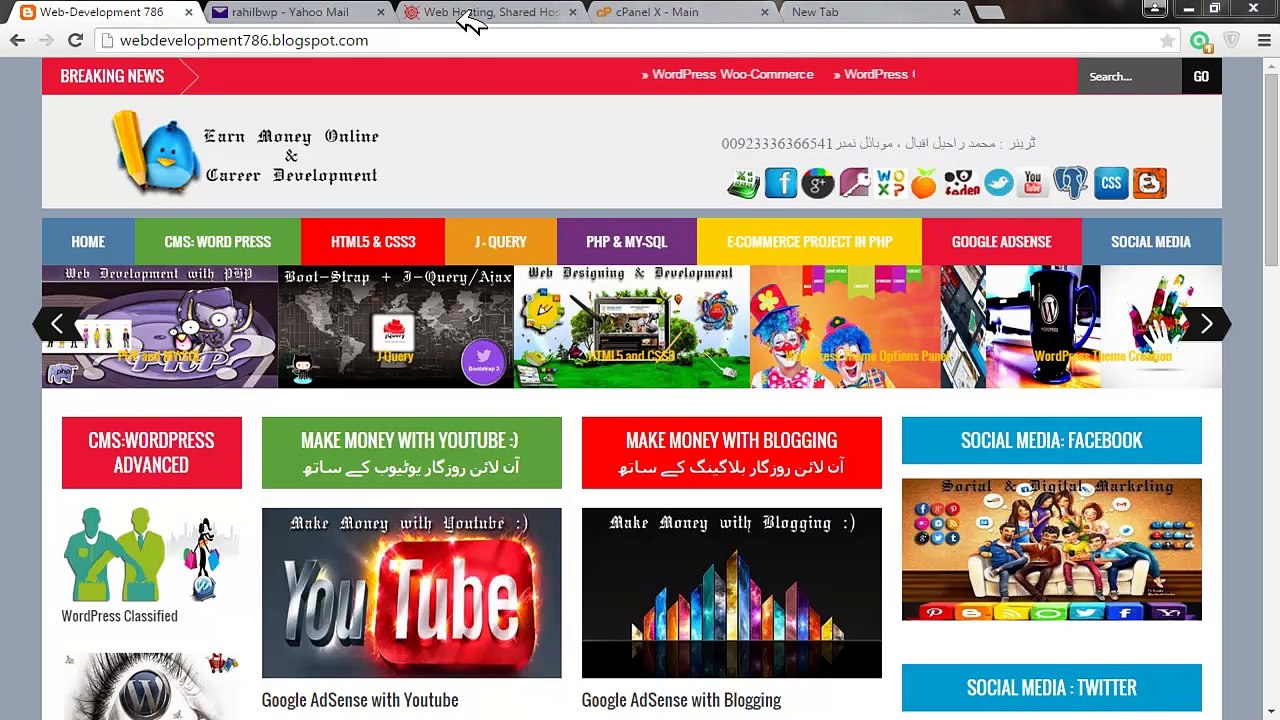This screenshot has width=1280, height=720.
Task: Open the WOXP Office icon
Action: tap(890, 184)
